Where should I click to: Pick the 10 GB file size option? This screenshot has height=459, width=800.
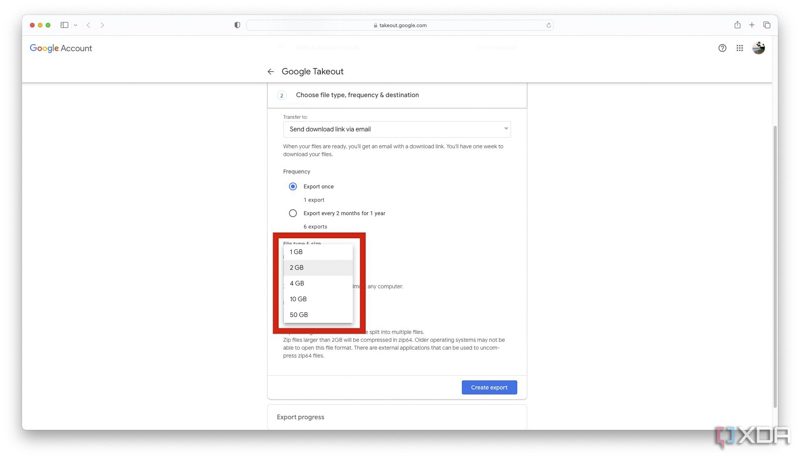coord(298,299)
